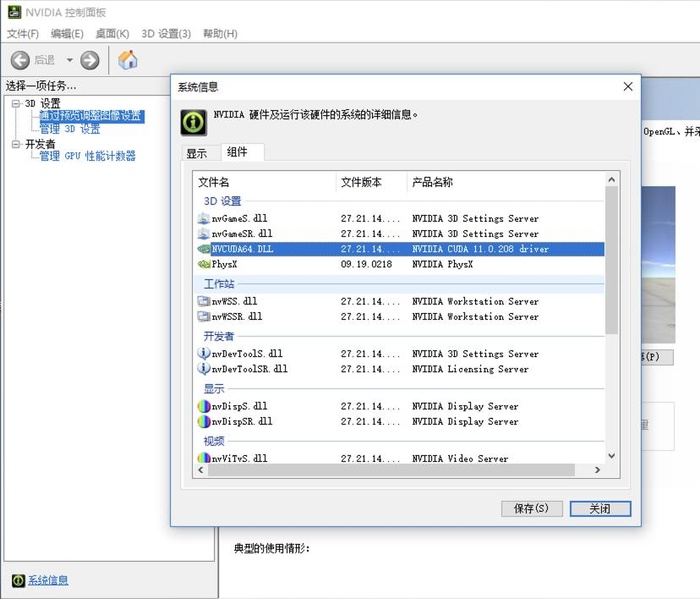The height and width of the screenshot is (599, 700).
Task: Open the 3D 设置(3) menu
Action: tap(166, 34)
